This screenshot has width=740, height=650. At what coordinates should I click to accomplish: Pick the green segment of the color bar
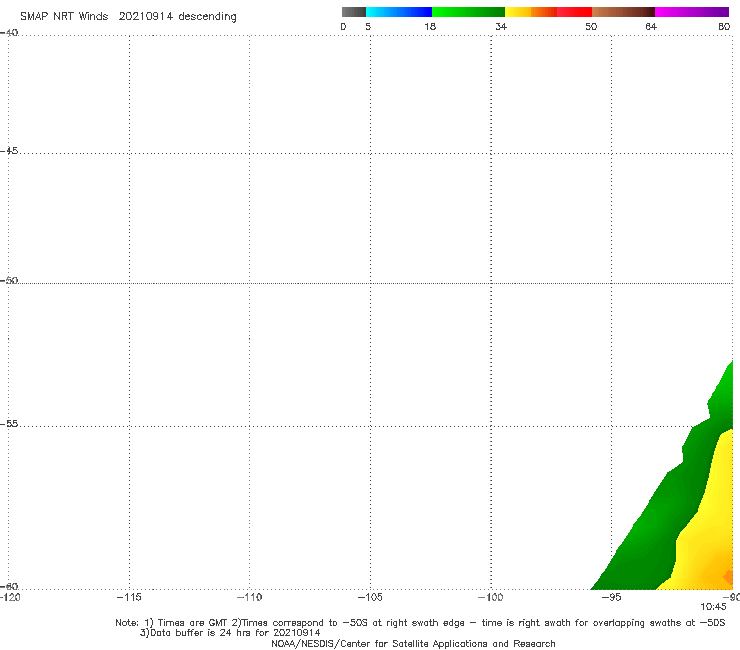coord(468,12)
